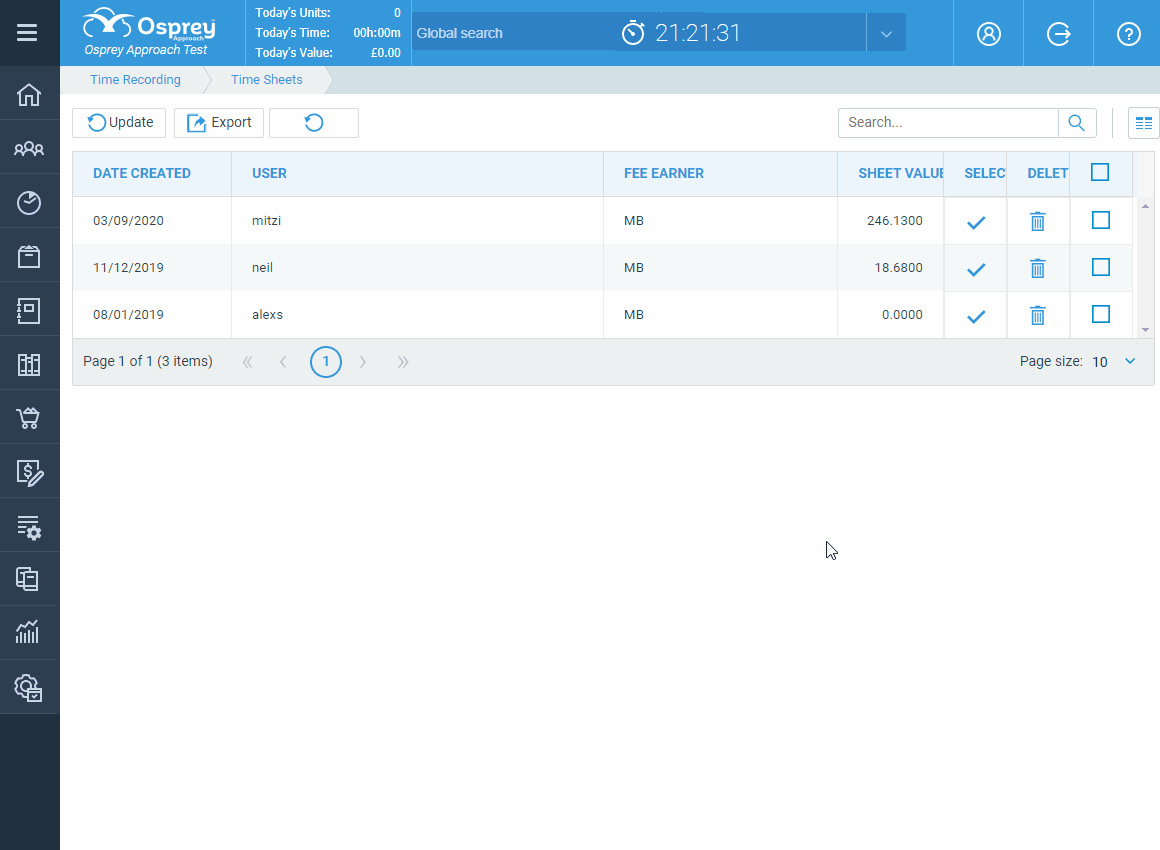1160x850 pixels.
Task: Tick the select-all header checkbox
Action: click(1100, 172)
